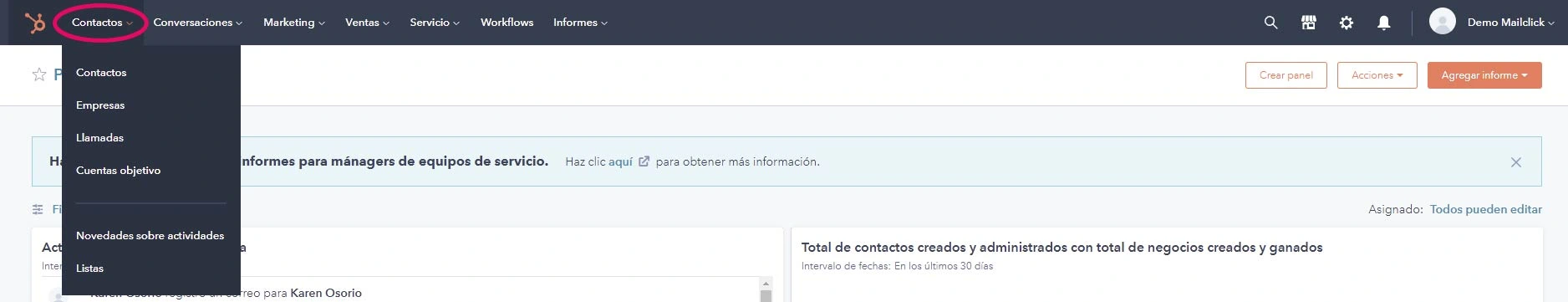Expand the Contactos top menu
The height and width of the screenshot is (302, 1568).
tap(102, 23)
